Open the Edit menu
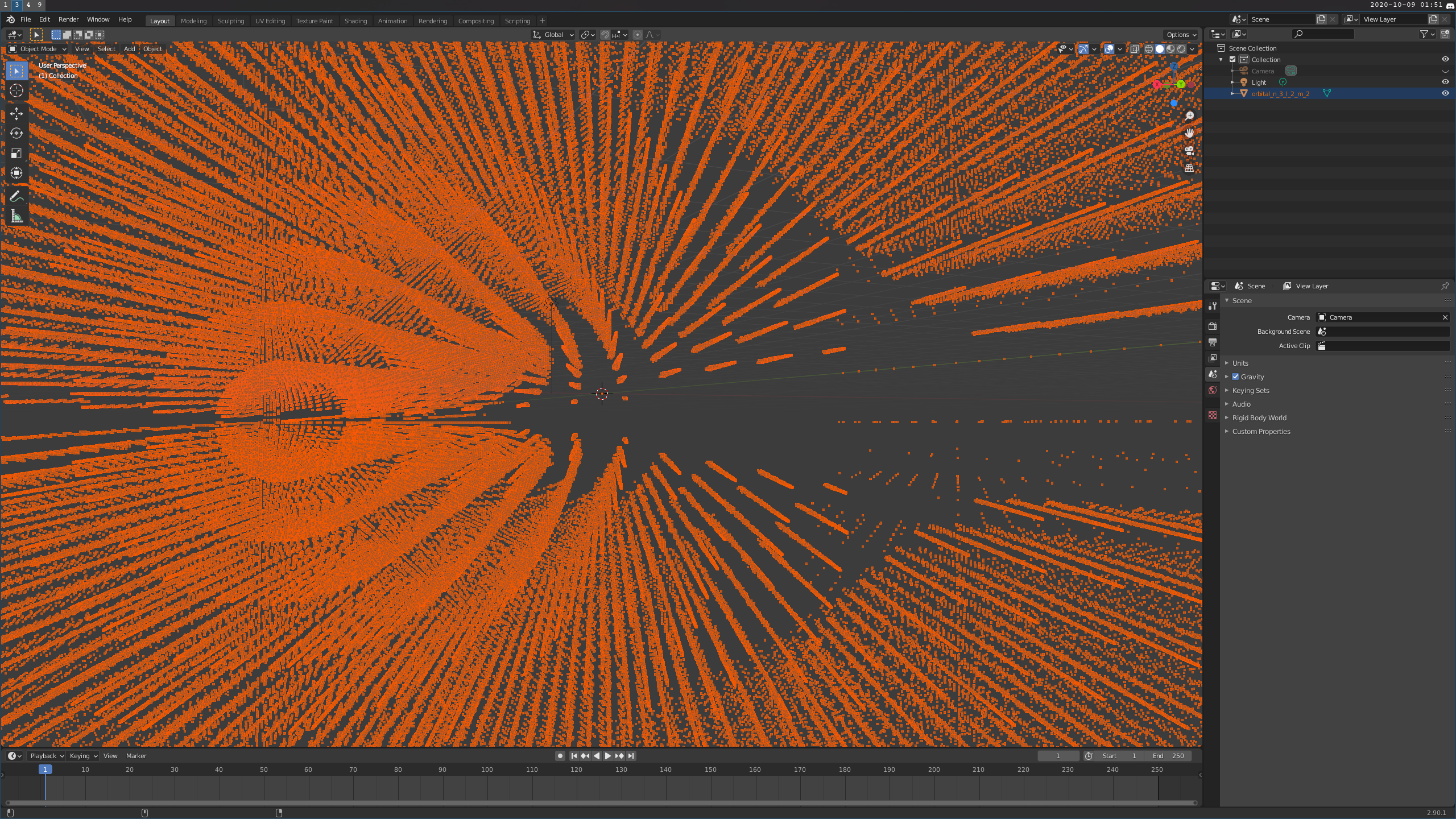The height and width of the screenshot is (819, 1456). pos(44,19)
